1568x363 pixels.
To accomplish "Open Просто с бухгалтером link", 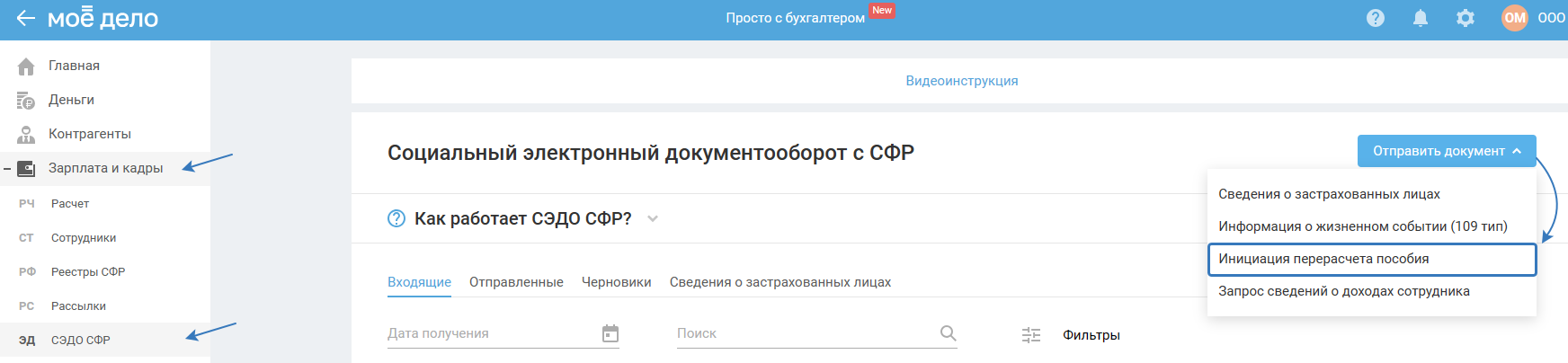I will [796, 18].
